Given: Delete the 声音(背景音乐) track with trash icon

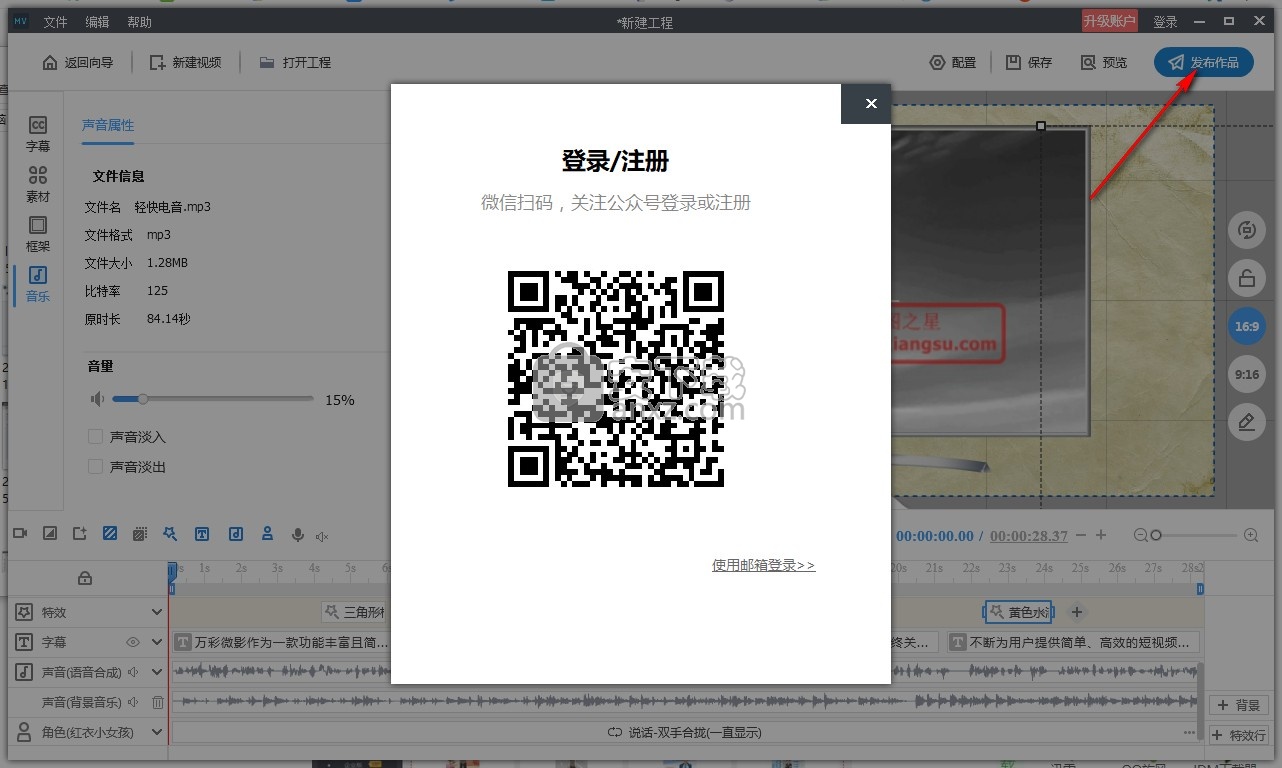Looking at the screenshot, I should click(158, 702).
